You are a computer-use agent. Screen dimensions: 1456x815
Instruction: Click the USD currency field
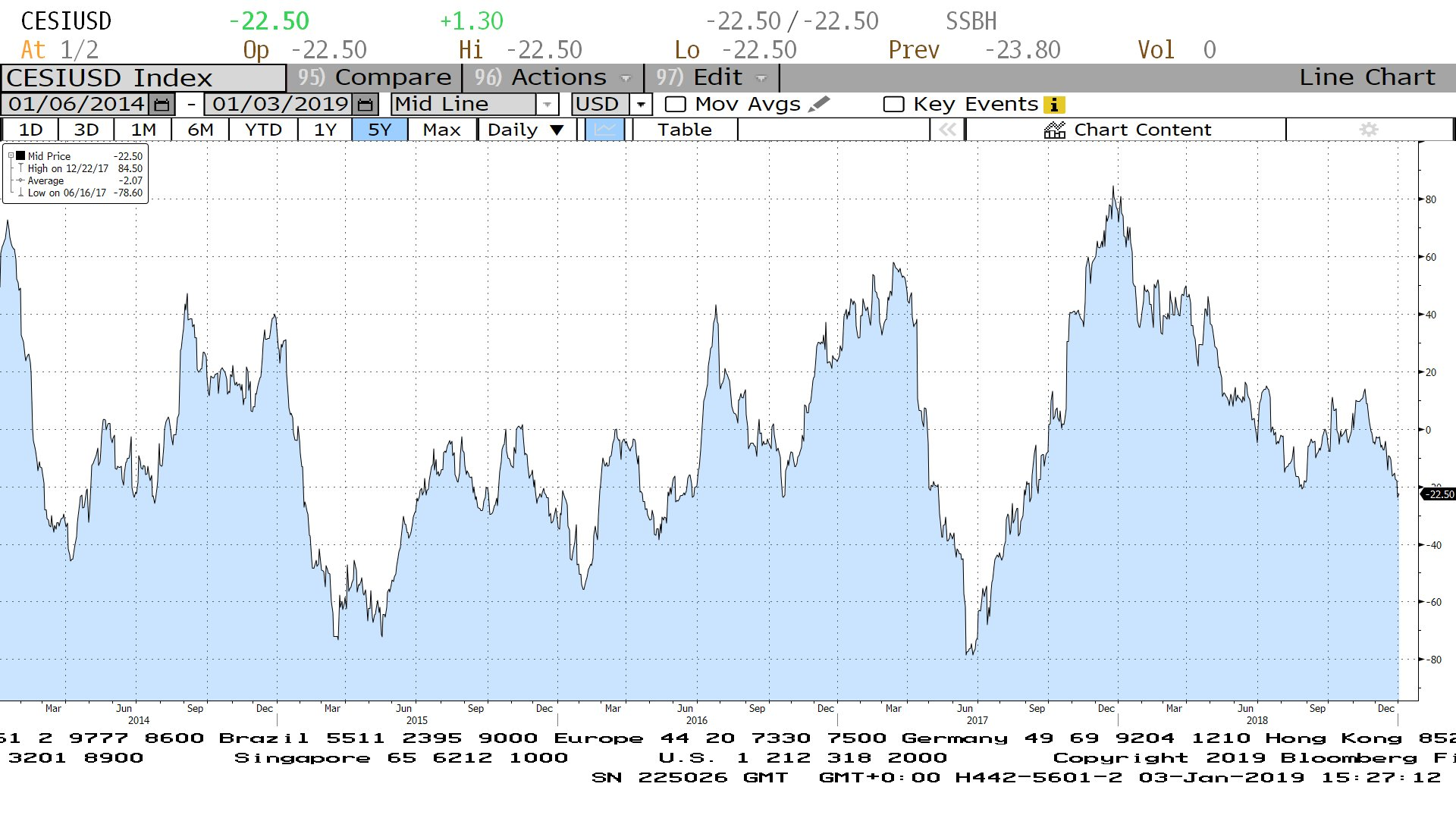601,105
